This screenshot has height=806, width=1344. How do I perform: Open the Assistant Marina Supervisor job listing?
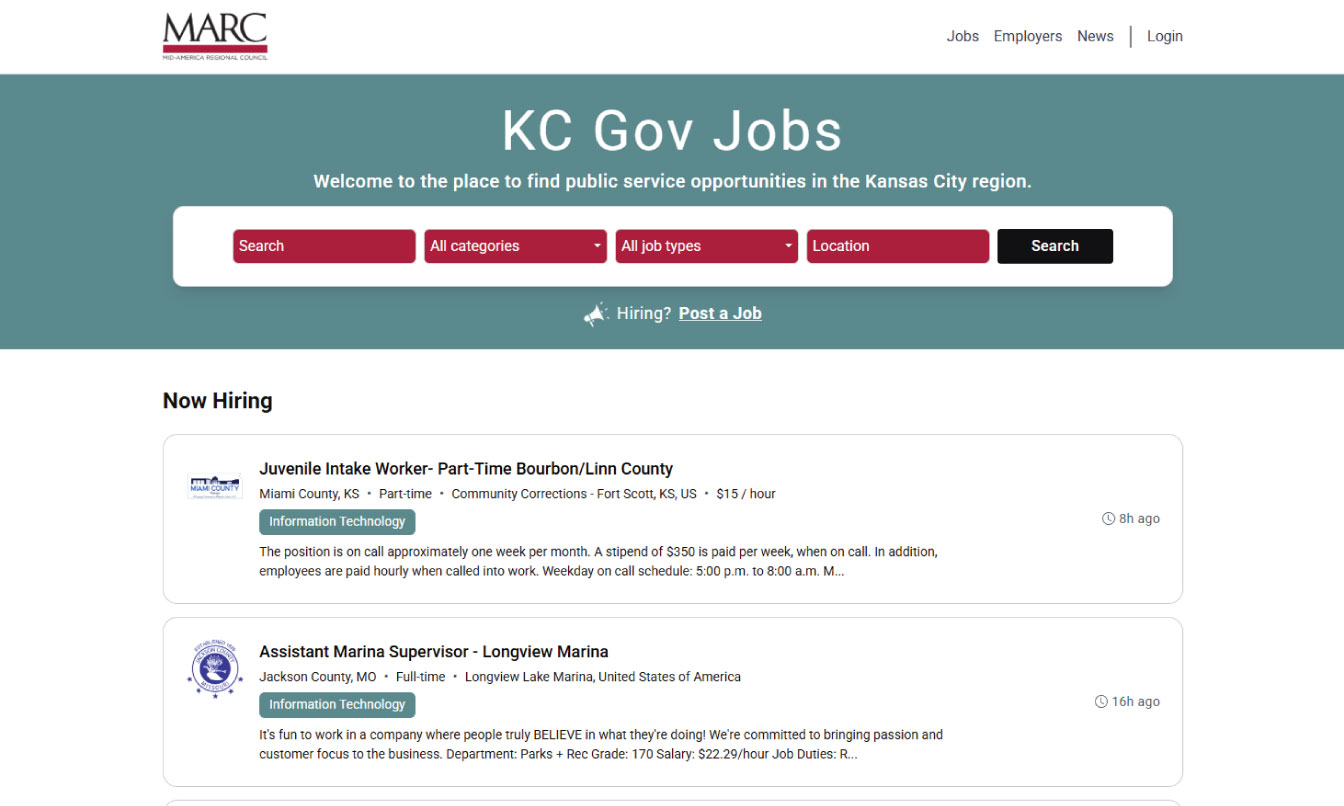click(434, 651)
